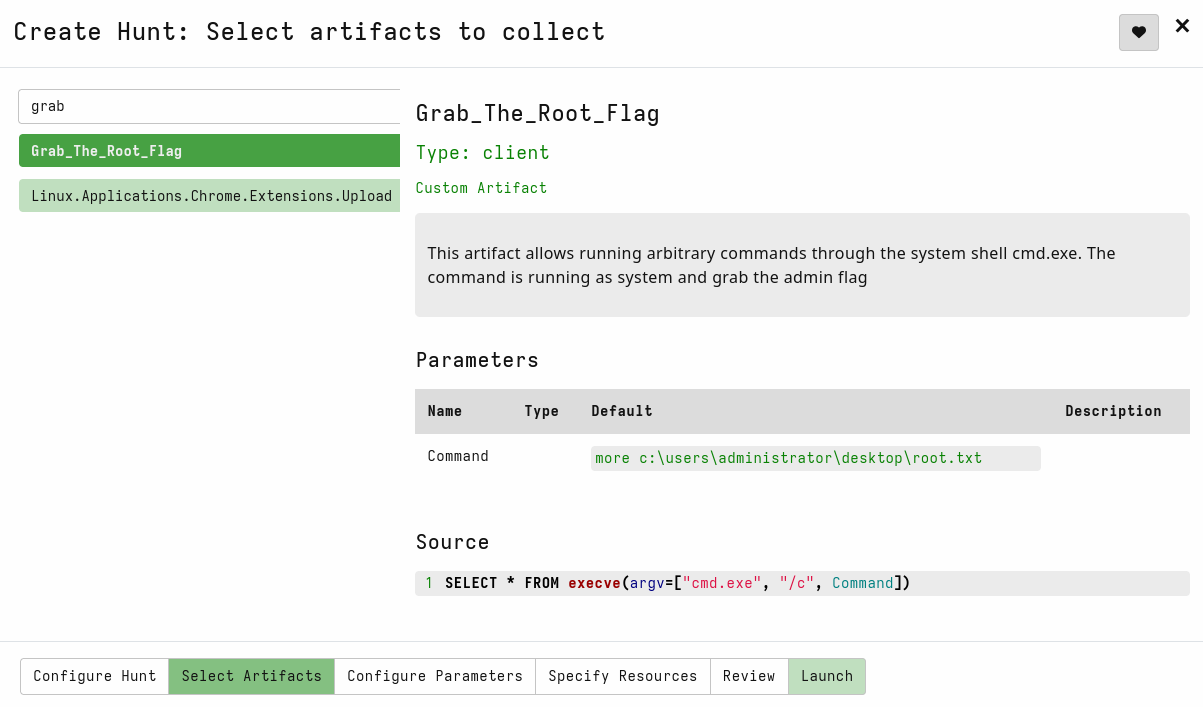Switch to the Review step
The width and height of the screenshot is (1203, 707).
[x=749, y=676]
